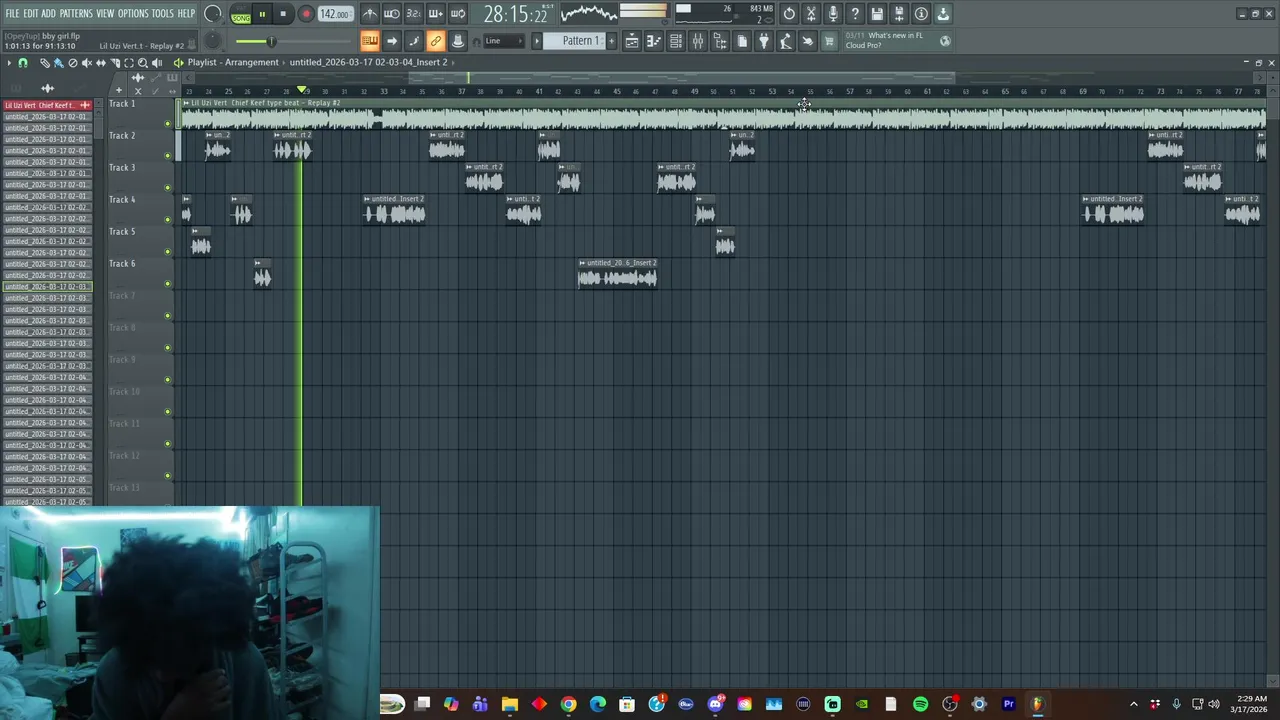The width and height of the screenshot is (1280, 720).
Task: Open the shopping cart content library
Action: [x=829, y=41]
